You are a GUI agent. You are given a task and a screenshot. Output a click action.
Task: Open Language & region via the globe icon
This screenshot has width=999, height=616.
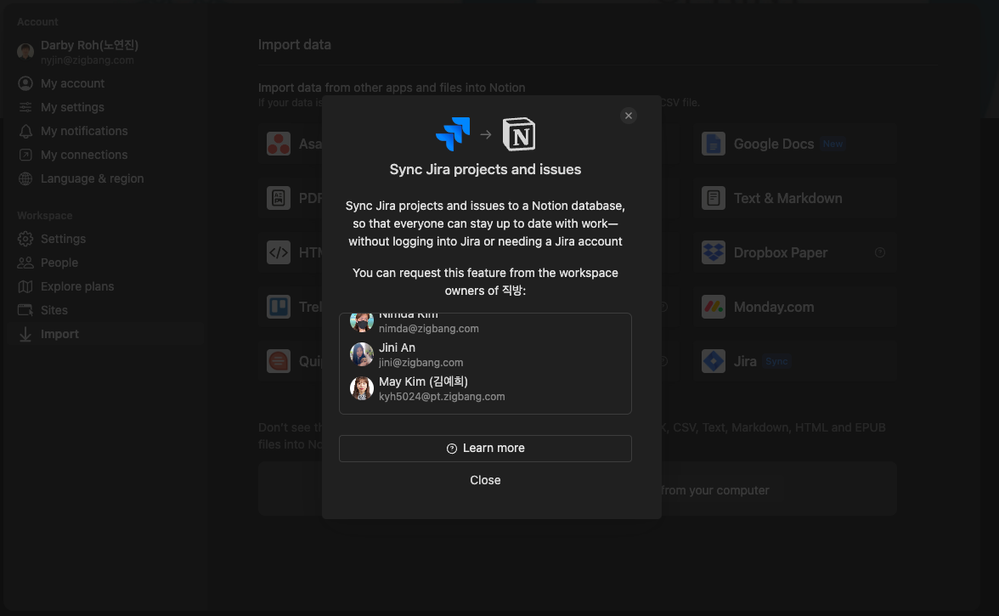click(25, 179)
